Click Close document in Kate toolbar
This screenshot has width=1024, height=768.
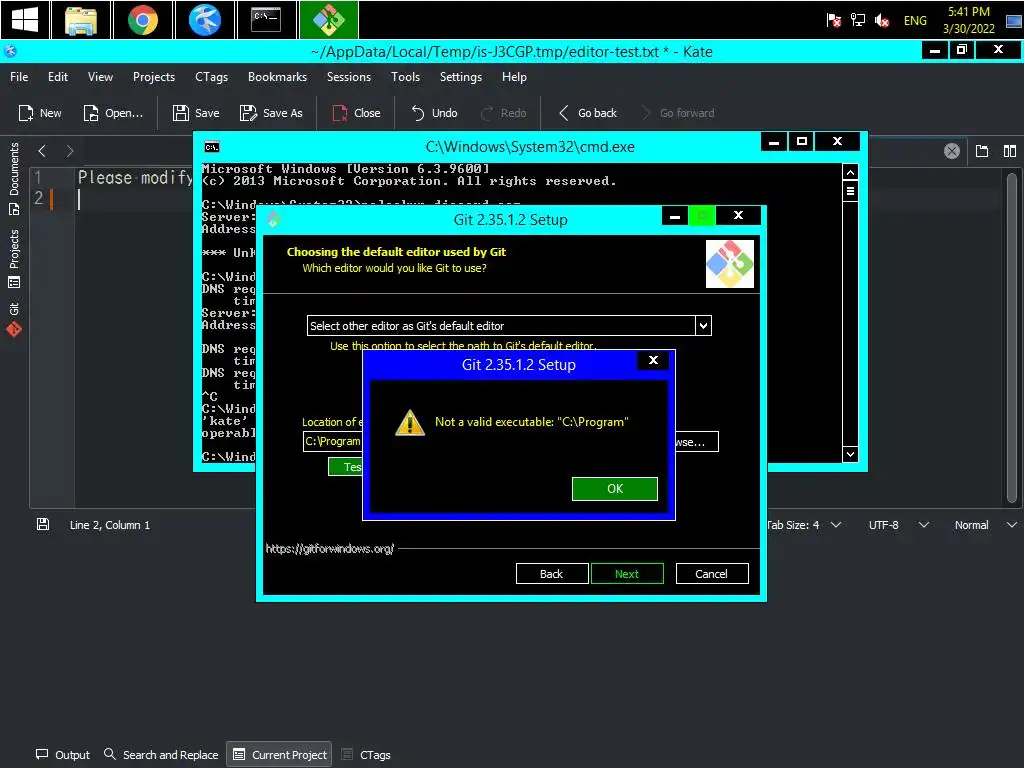click(x=357, y=113)
